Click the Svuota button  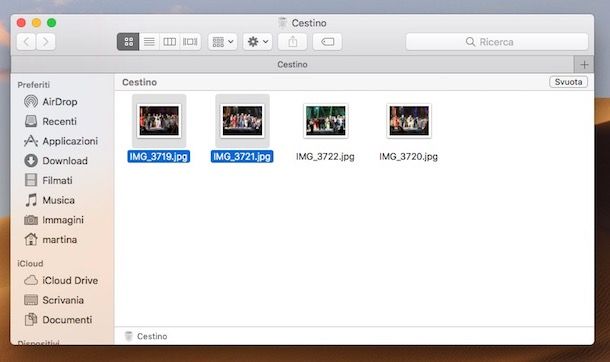coord(568,82)
